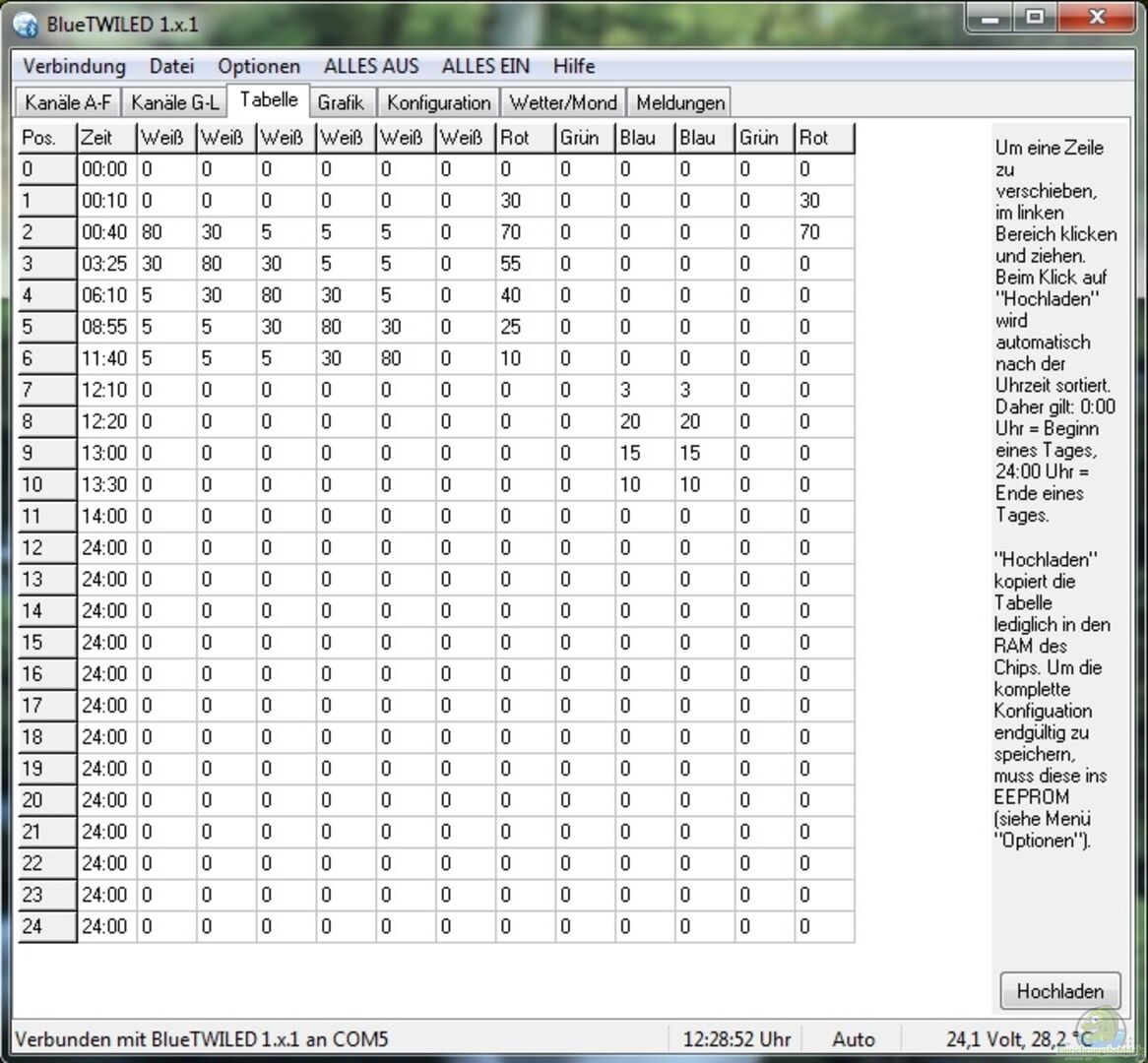Image resolution: width=1148 pixels, height=1063 pixels.
Task: Open the Konfiguration tab
Action: pos(438,102)
